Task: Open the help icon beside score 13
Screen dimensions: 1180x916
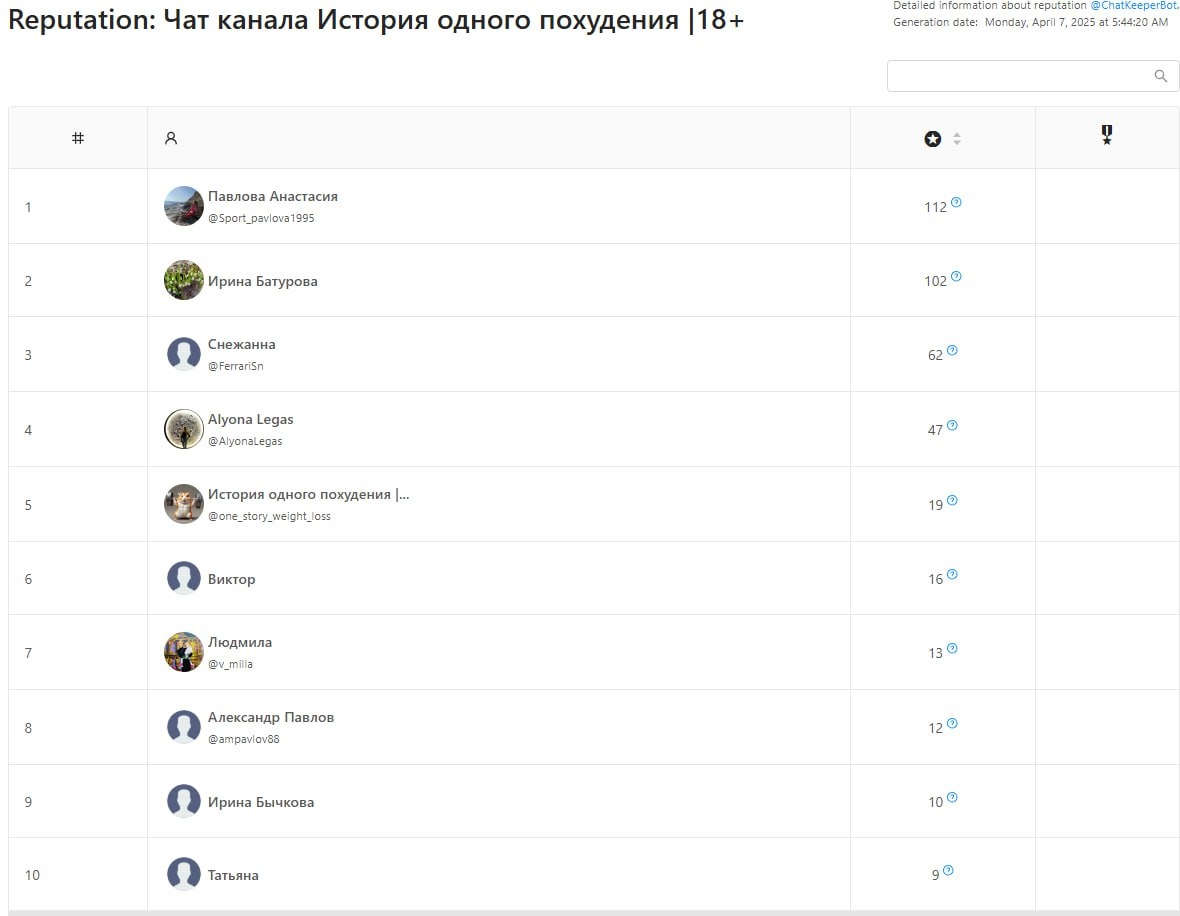Action: click(x=952, y=648)
